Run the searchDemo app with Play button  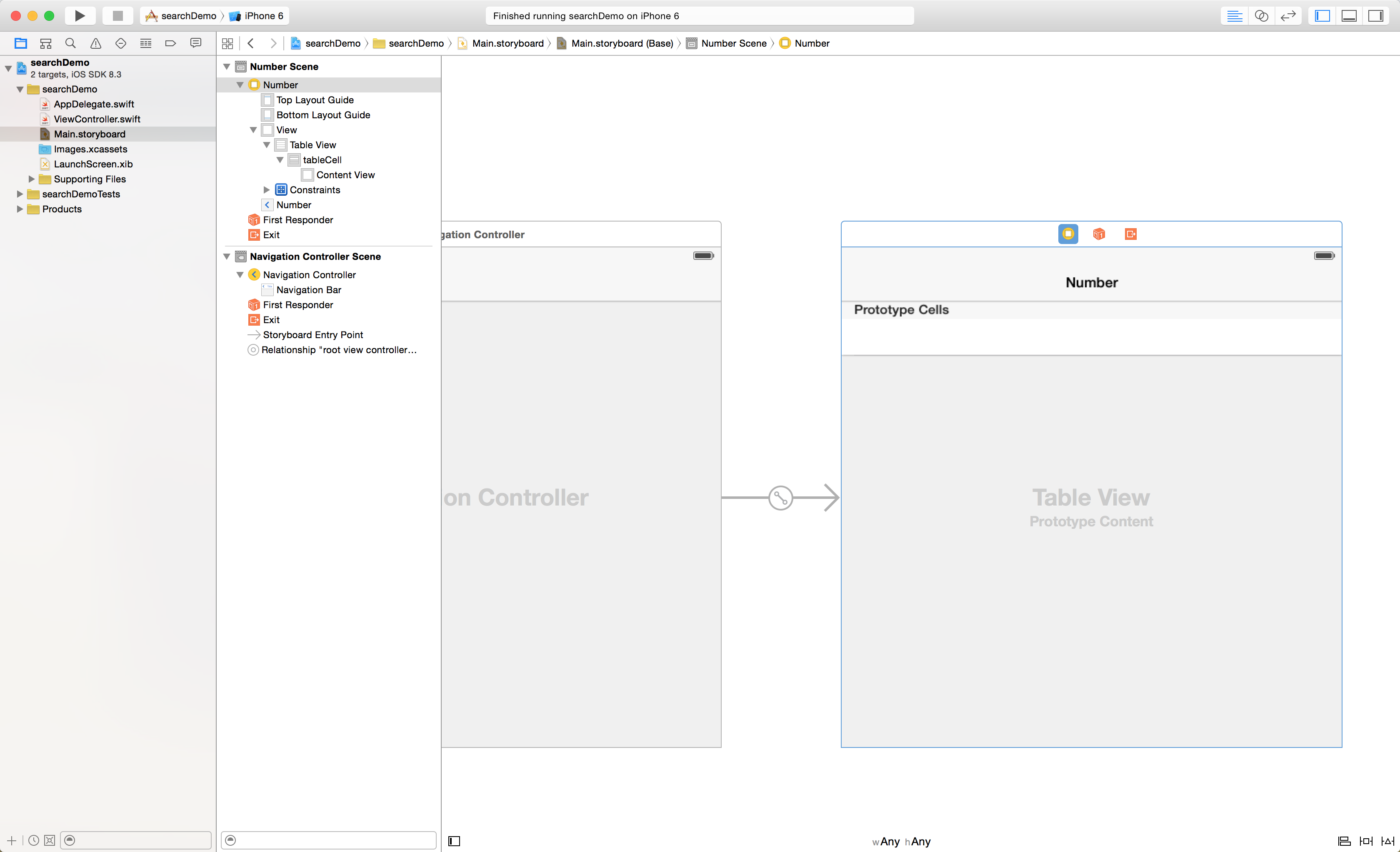pos(80,16)
